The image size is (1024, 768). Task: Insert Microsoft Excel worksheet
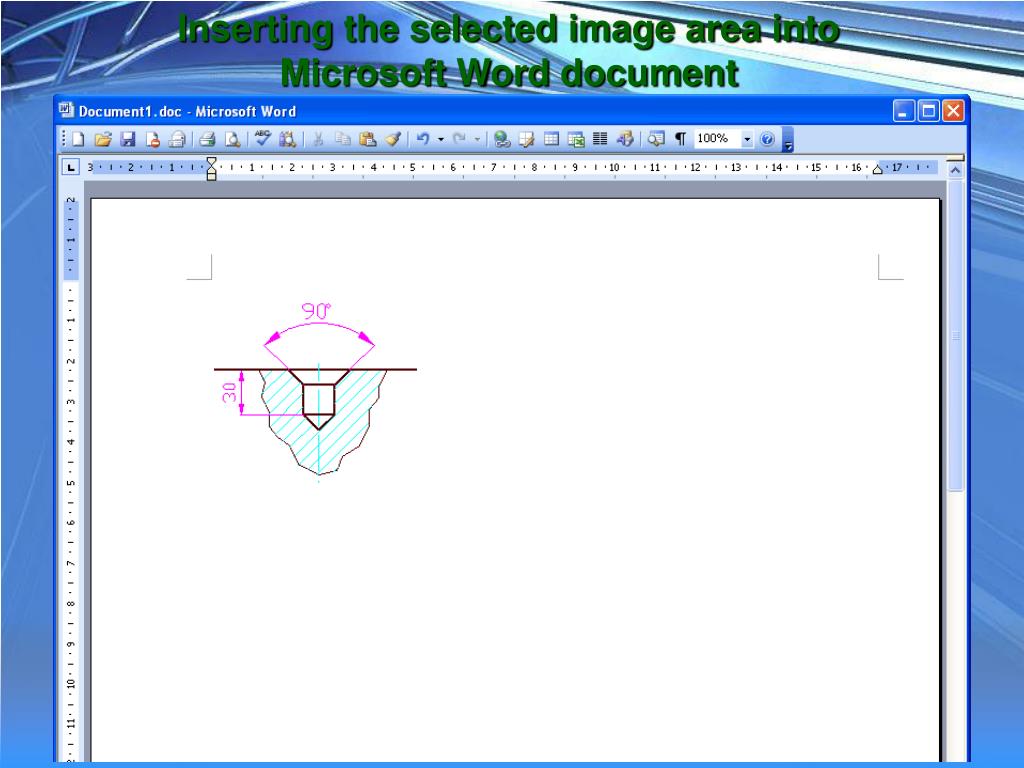(576, 139)
